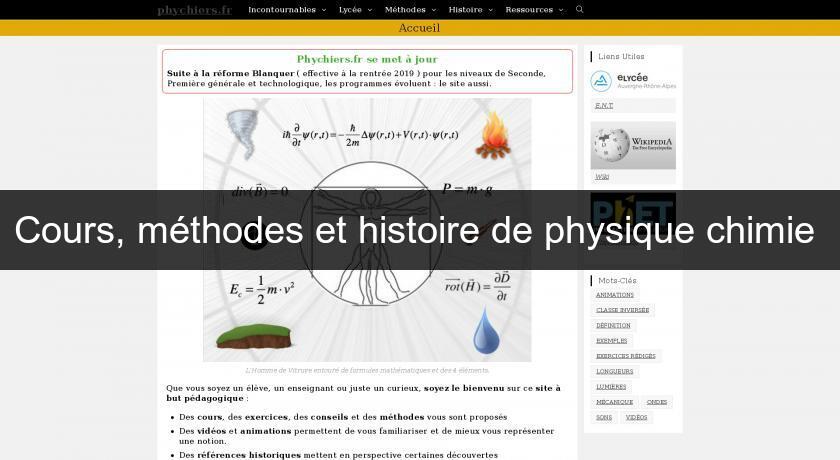Select the LONGUEURS tag
This screenshot has width=840, height=460.
coord(615,371)
